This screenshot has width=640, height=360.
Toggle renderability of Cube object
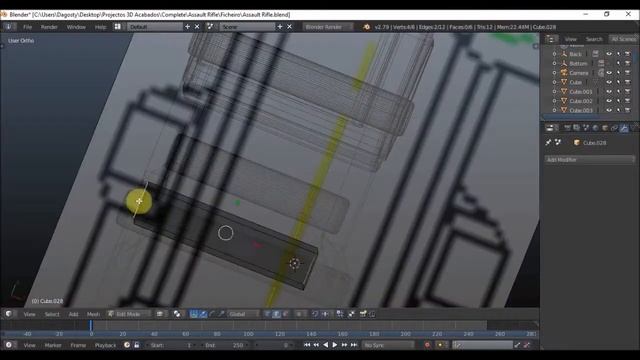[x=628, y=82]
